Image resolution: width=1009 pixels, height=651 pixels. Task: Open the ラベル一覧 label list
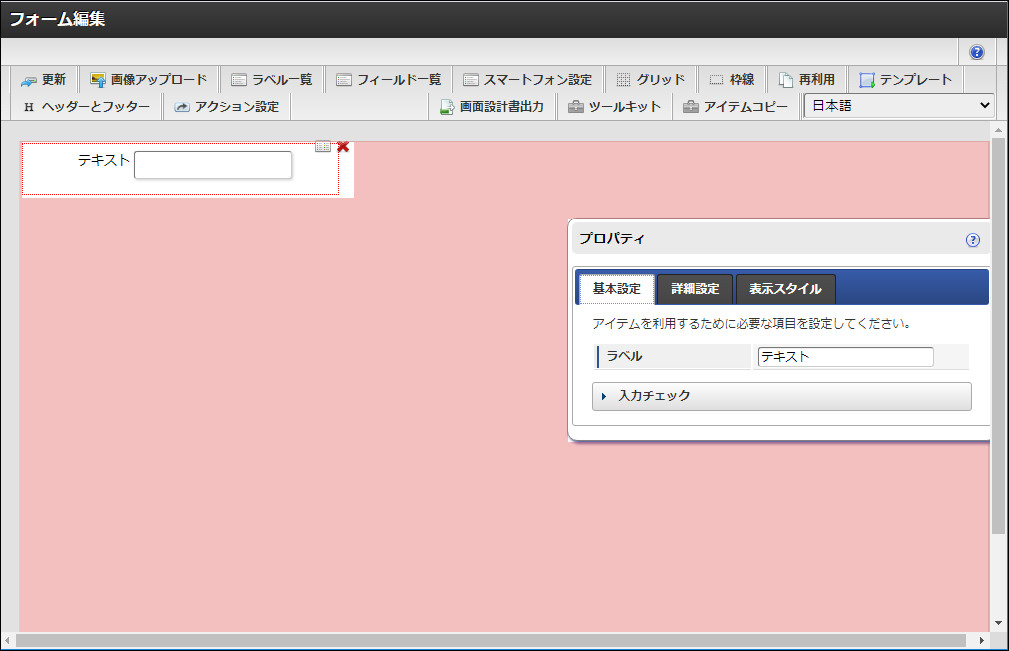tap(272, 80)
